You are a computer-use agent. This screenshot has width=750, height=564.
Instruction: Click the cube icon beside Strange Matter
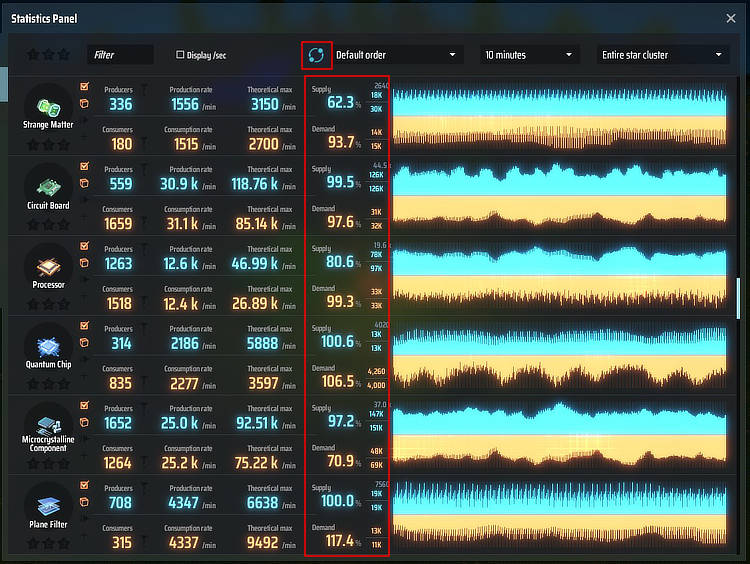[x=84, y=103]
